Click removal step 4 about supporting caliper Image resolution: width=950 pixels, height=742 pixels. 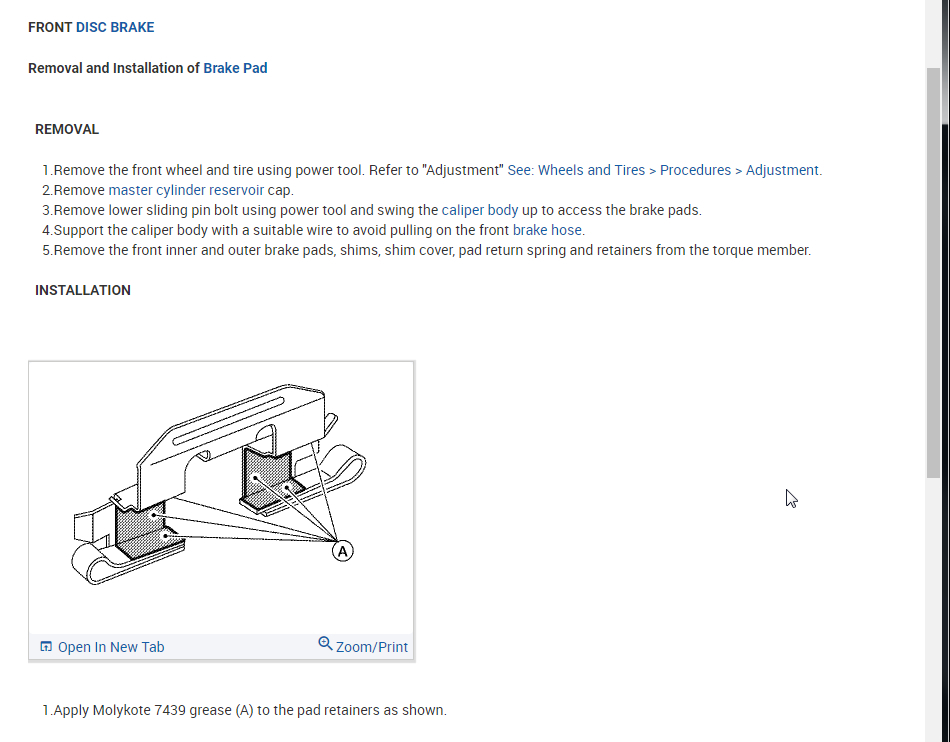pyautogui.click(x=313, y=230)
